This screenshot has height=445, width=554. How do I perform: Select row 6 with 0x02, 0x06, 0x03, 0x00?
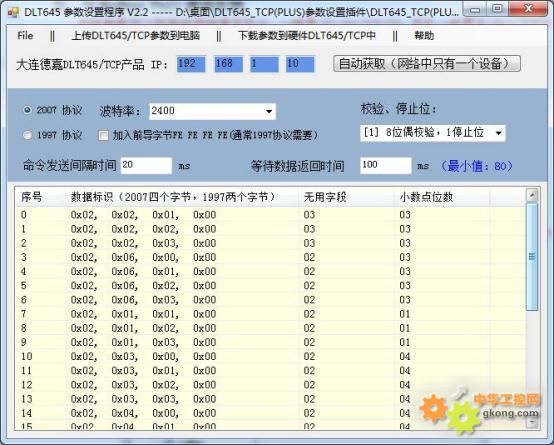pyautogui.click(x=270, y=300)
